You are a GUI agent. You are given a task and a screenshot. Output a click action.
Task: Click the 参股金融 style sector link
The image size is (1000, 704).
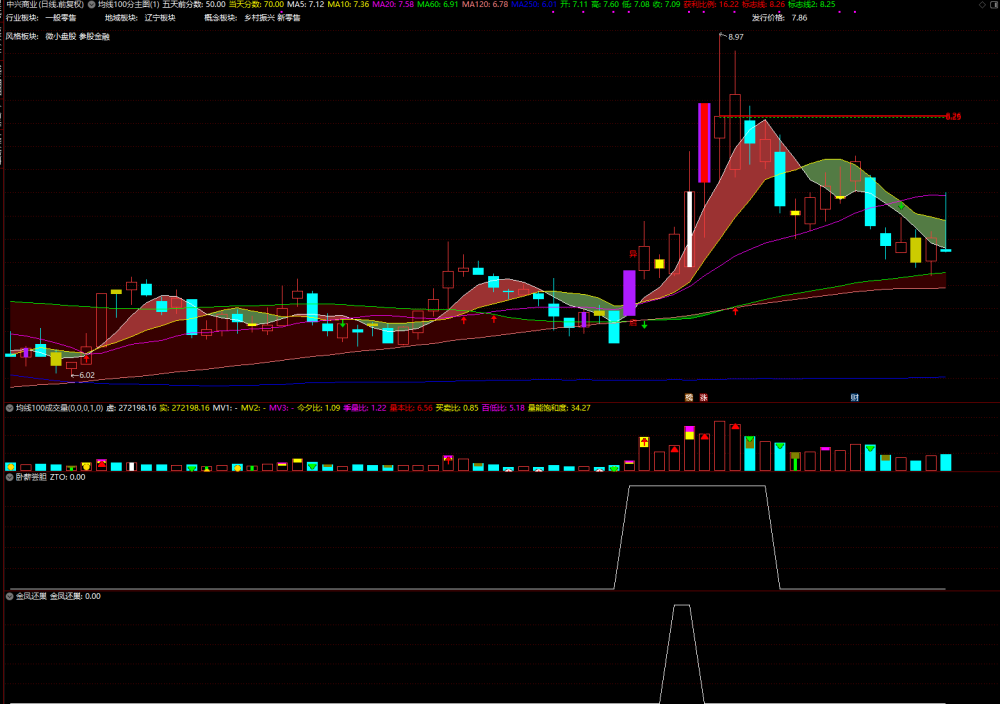coord(94,36)
